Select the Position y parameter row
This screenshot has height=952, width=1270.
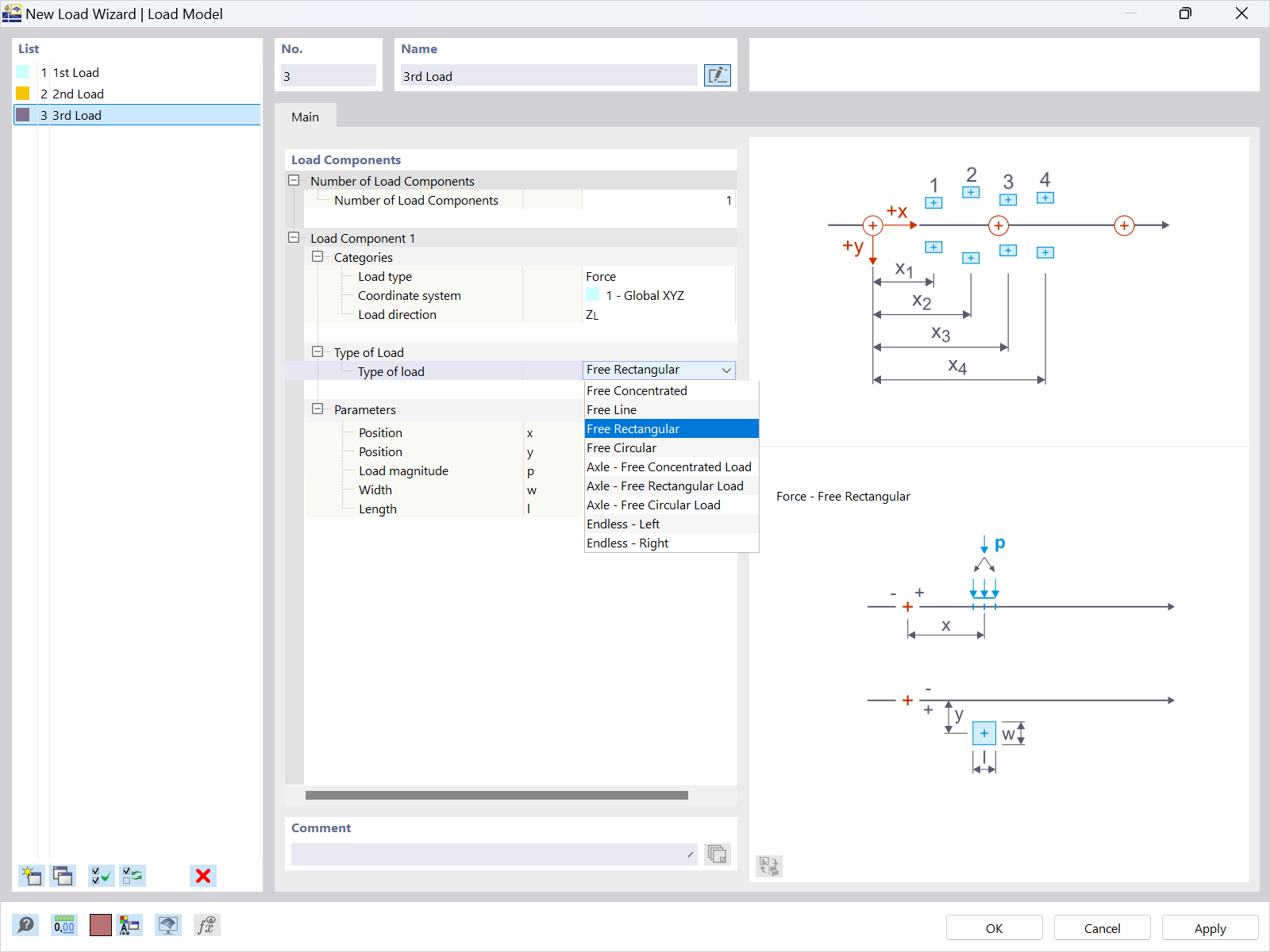point(444,451)
